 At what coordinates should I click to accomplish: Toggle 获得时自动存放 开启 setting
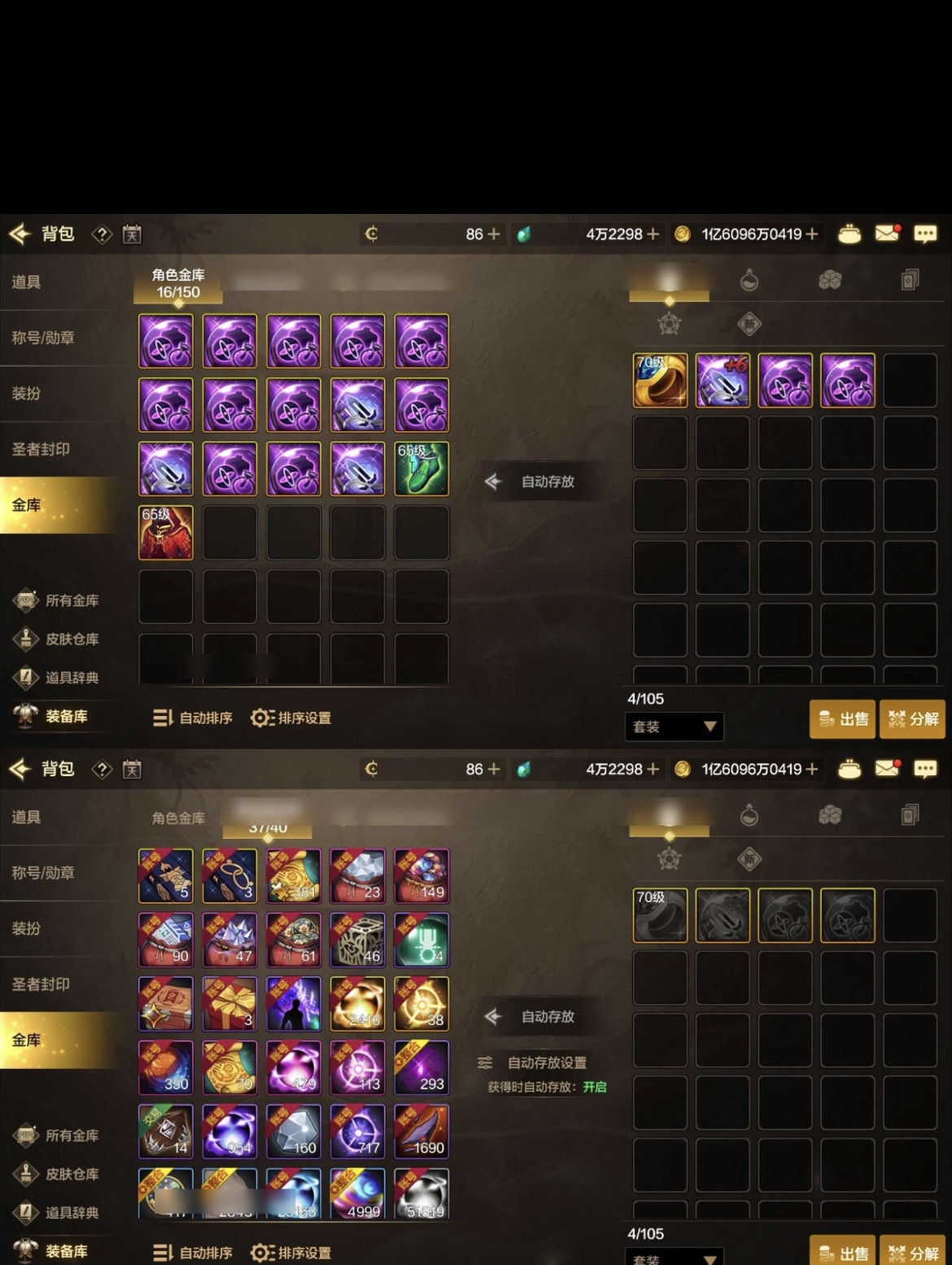547,1087
